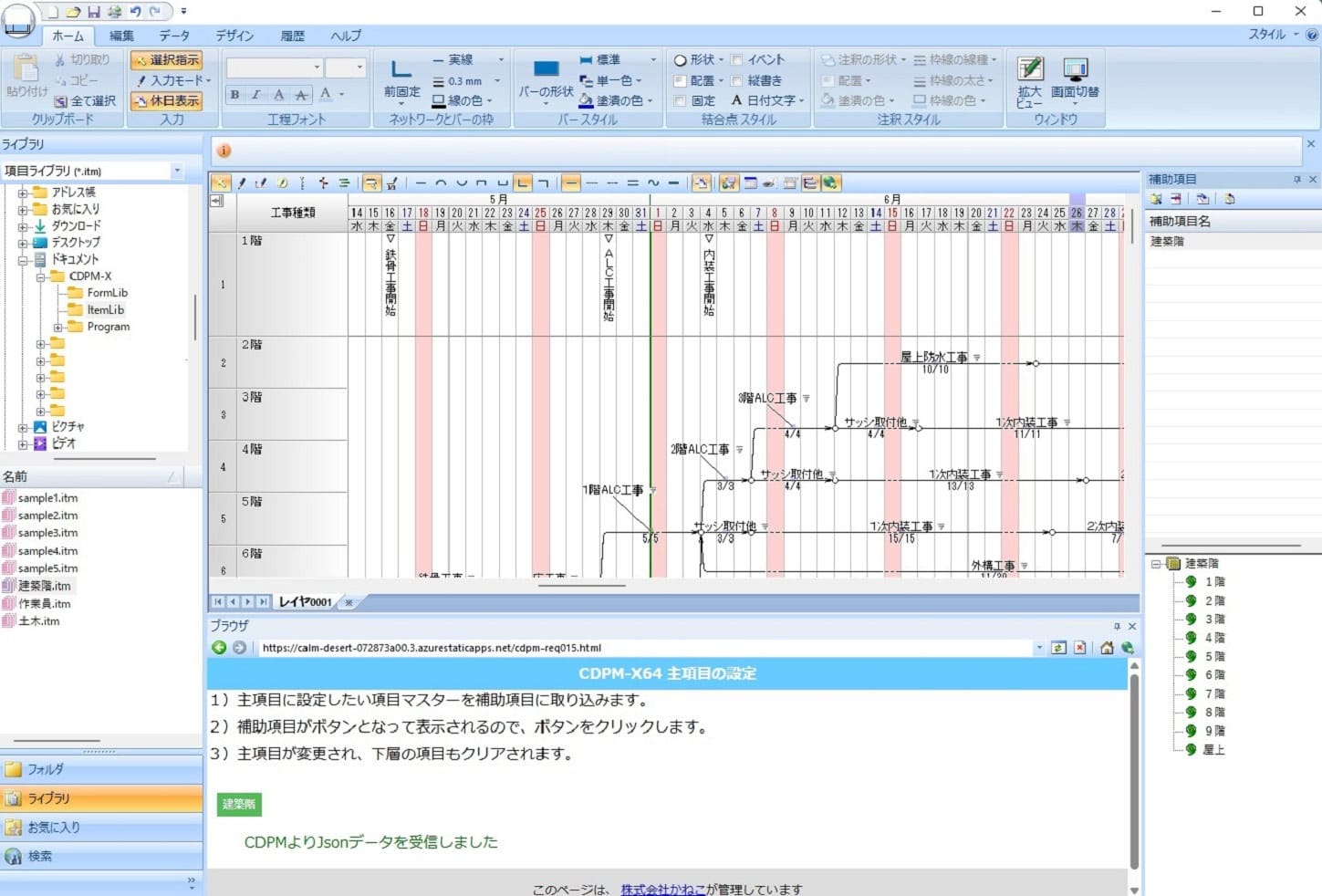
Task: Select 屋上 item in 建築階 tree
Action: tap(1213, 749)
